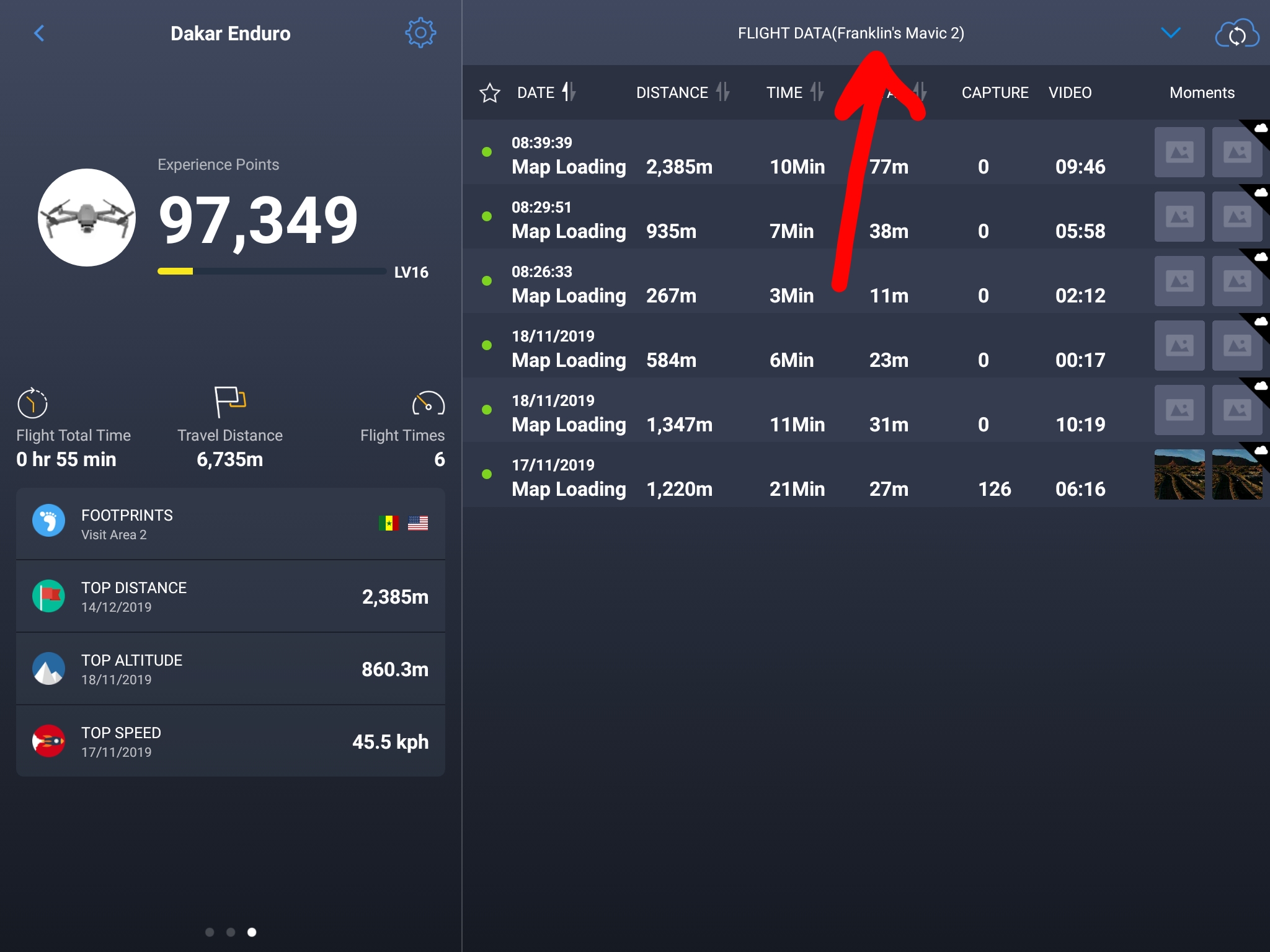Open first Moments thumbnail of 1,347m flight
Image resolution: width=1270 pixels, height=952 pixels.
click(x=1179, y=410)
